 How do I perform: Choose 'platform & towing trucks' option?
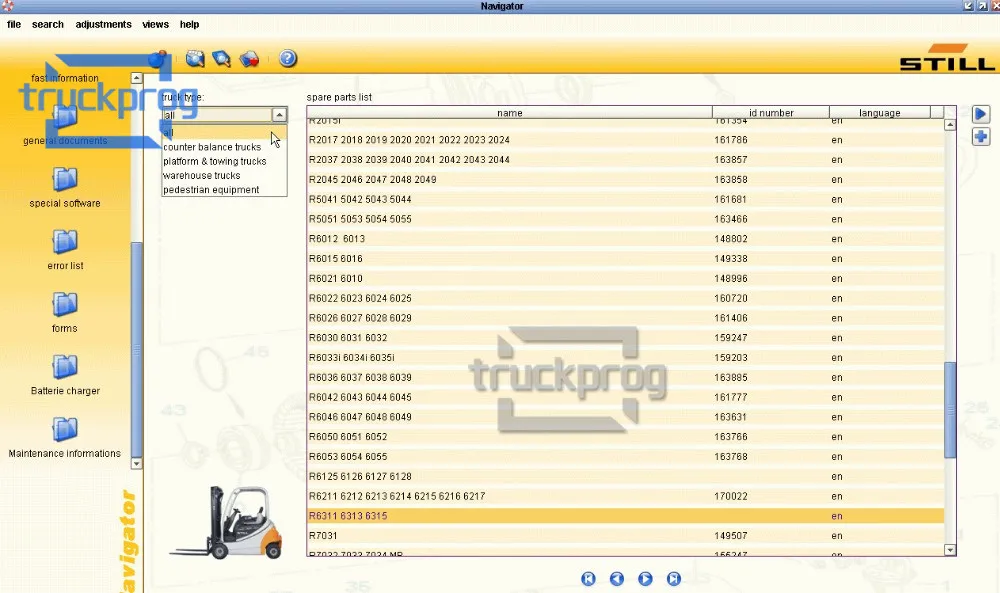click(224, 161)
